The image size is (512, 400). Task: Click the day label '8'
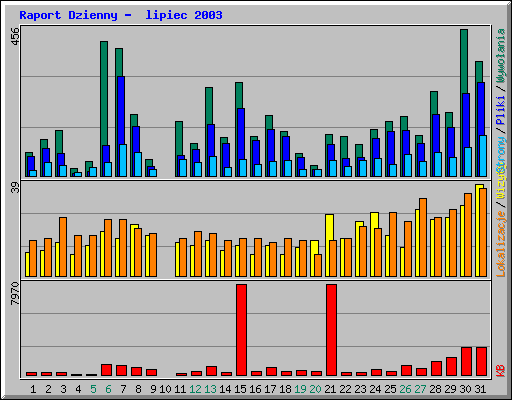pos(138,389)
